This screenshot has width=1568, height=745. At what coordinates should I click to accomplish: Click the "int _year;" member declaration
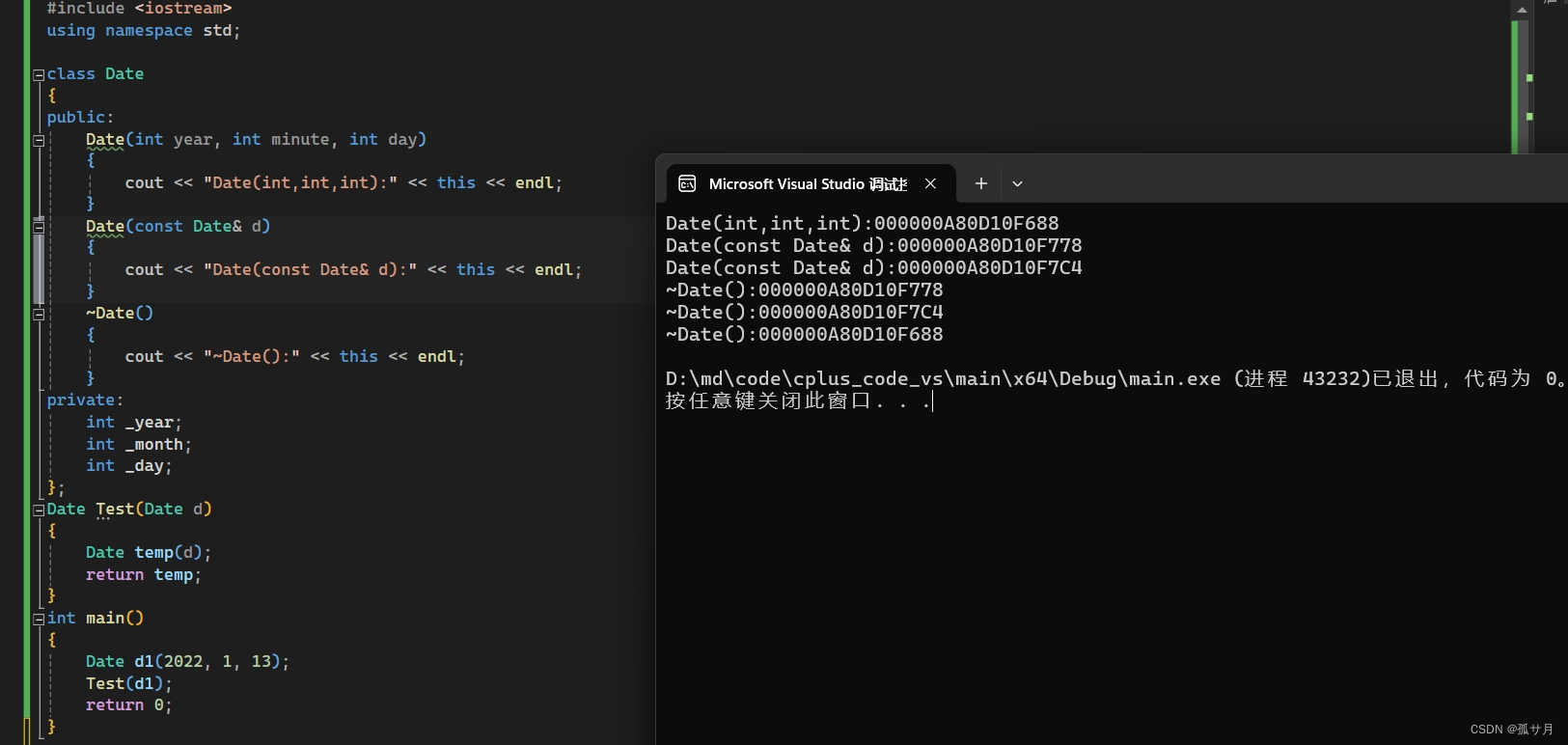coord(133,423)
